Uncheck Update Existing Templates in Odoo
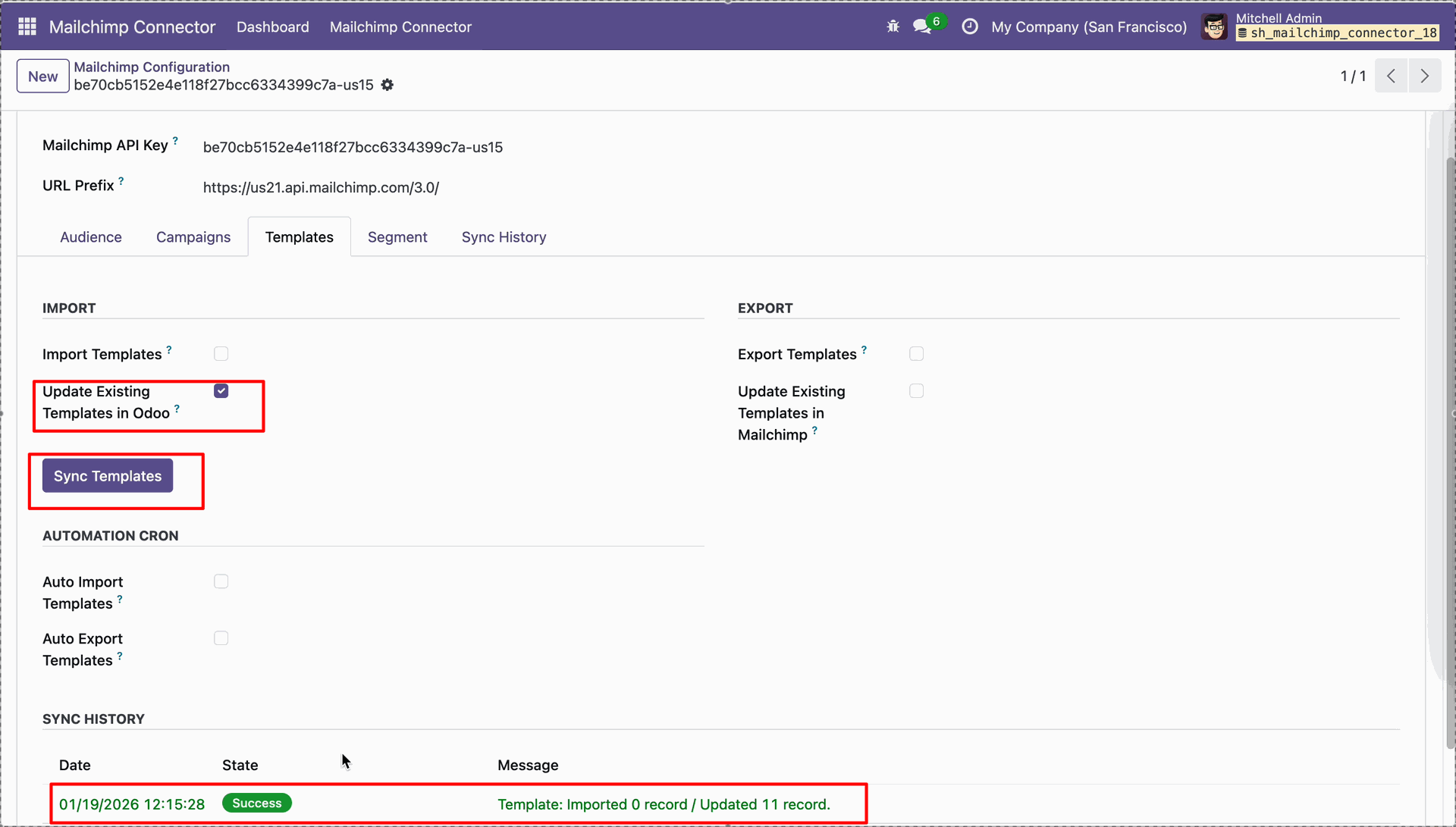 [221, 391]
